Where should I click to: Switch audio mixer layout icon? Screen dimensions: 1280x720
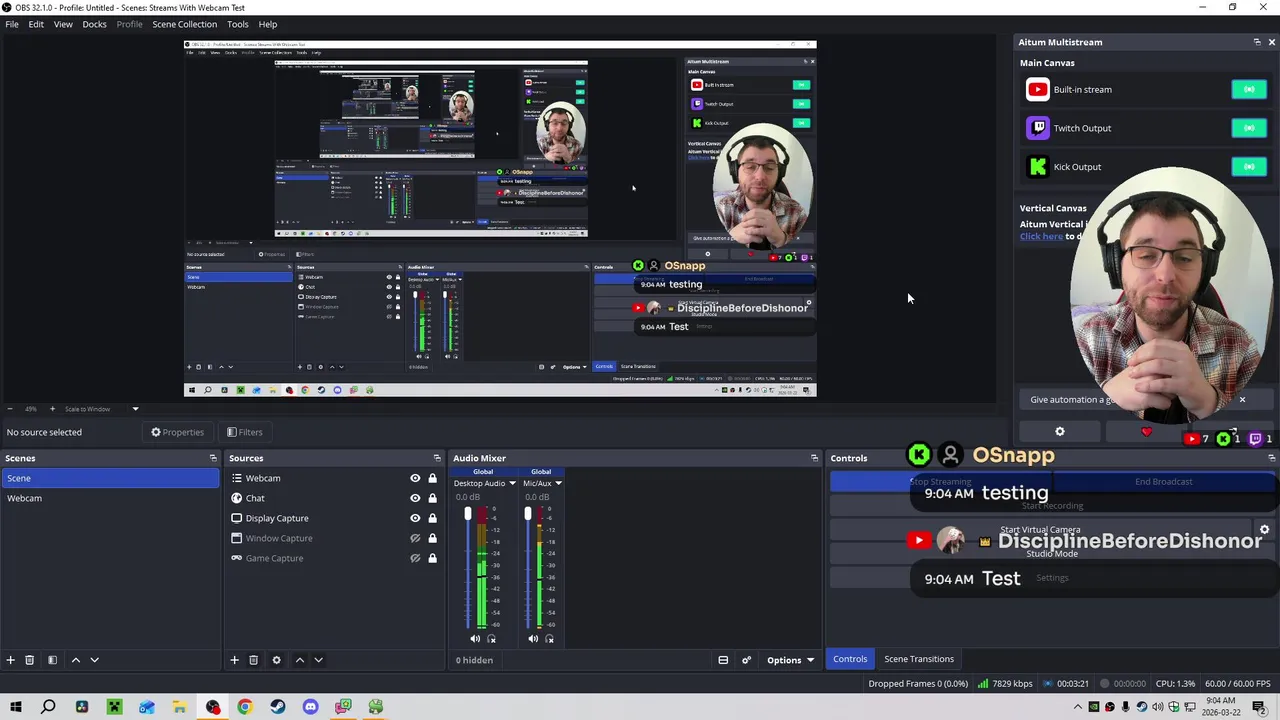(x=723, y=660)
